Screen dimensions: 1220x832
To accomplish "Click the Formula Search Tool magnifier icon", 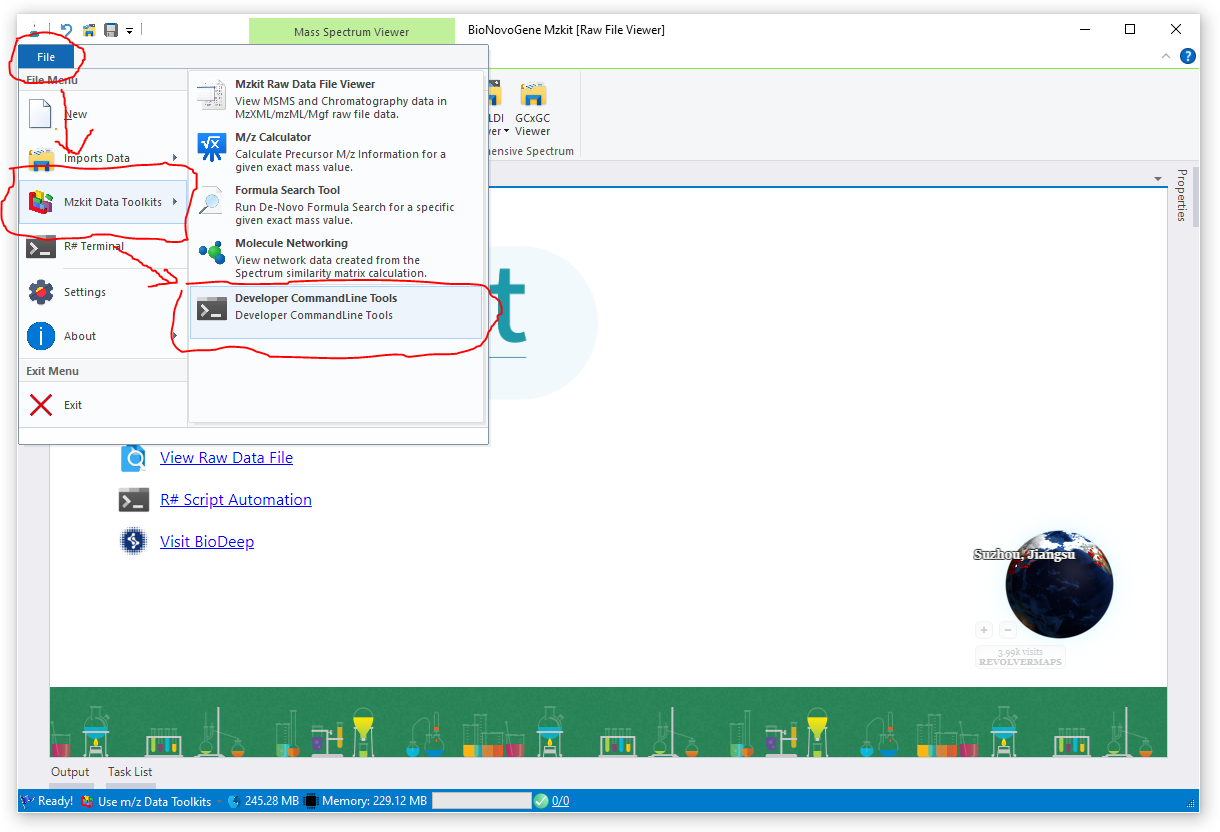I will (x=212, y=202).
